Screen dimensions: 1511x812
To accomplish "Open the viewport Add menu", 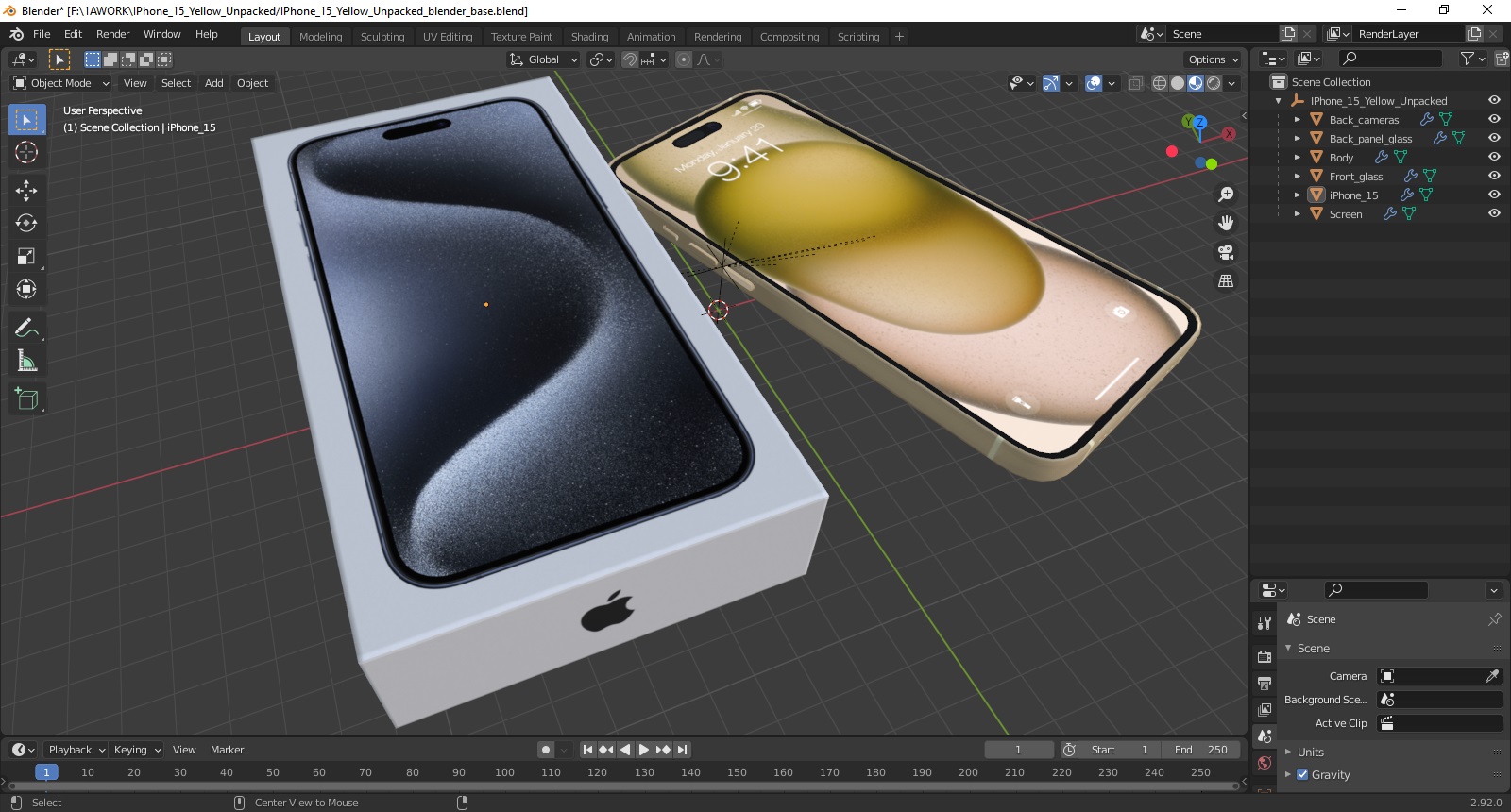I will pos(214,83).
